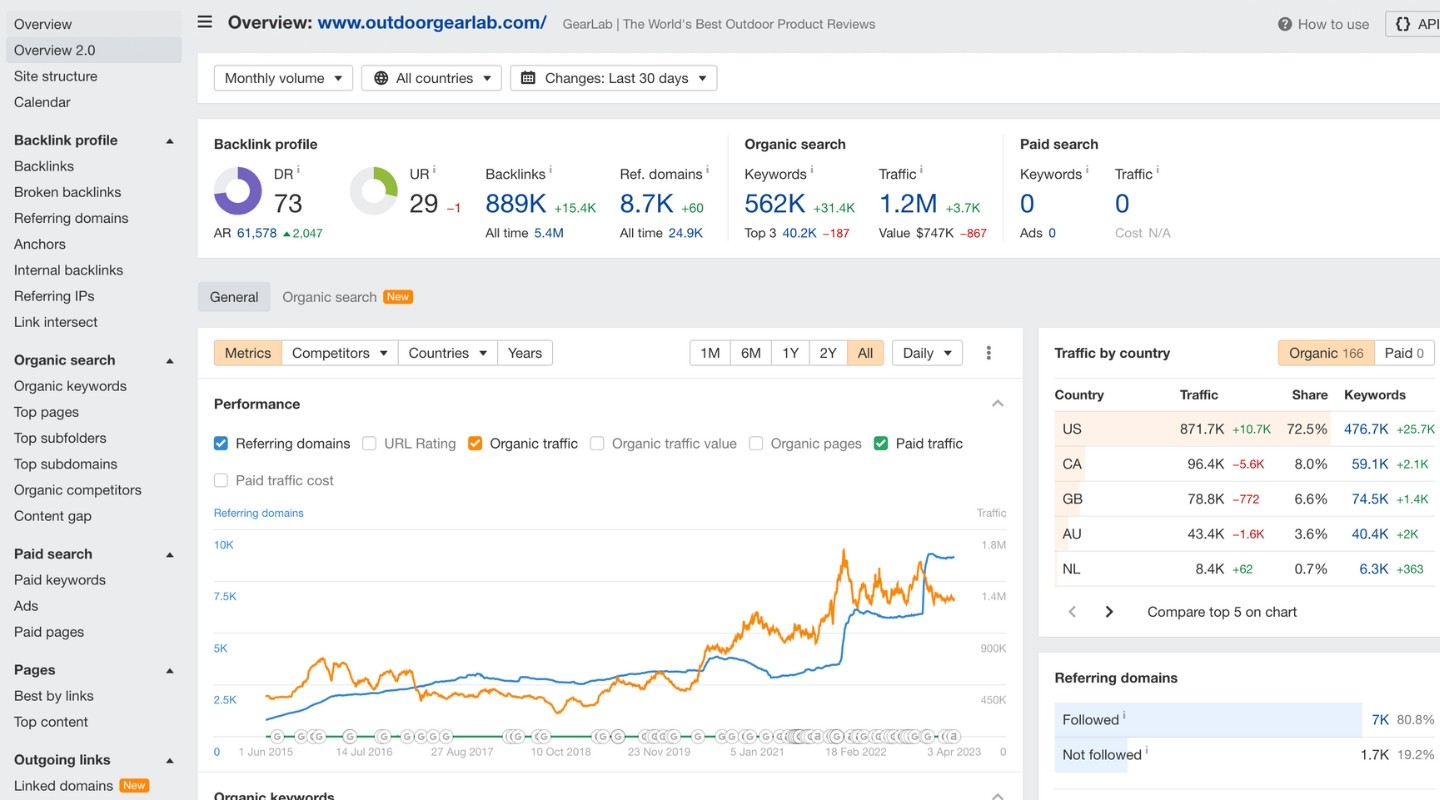Image resolution: width=1440 pixels, height=800 pixels.
Task: Click the DR info tooltip icon
Action: (x=298, y=170)
